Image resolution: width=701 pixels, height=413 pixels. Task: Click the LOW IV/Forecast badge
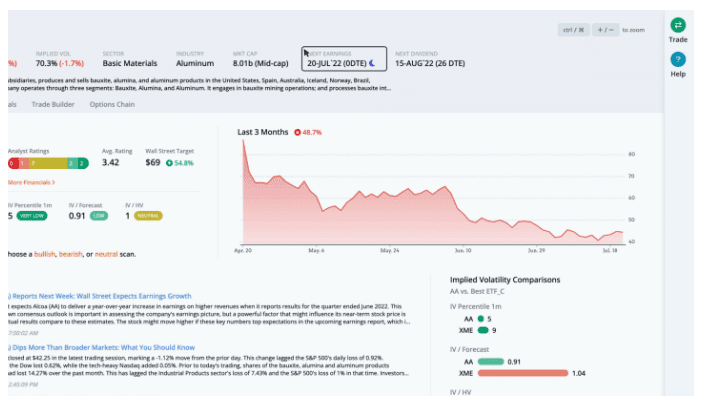point(98,215)
